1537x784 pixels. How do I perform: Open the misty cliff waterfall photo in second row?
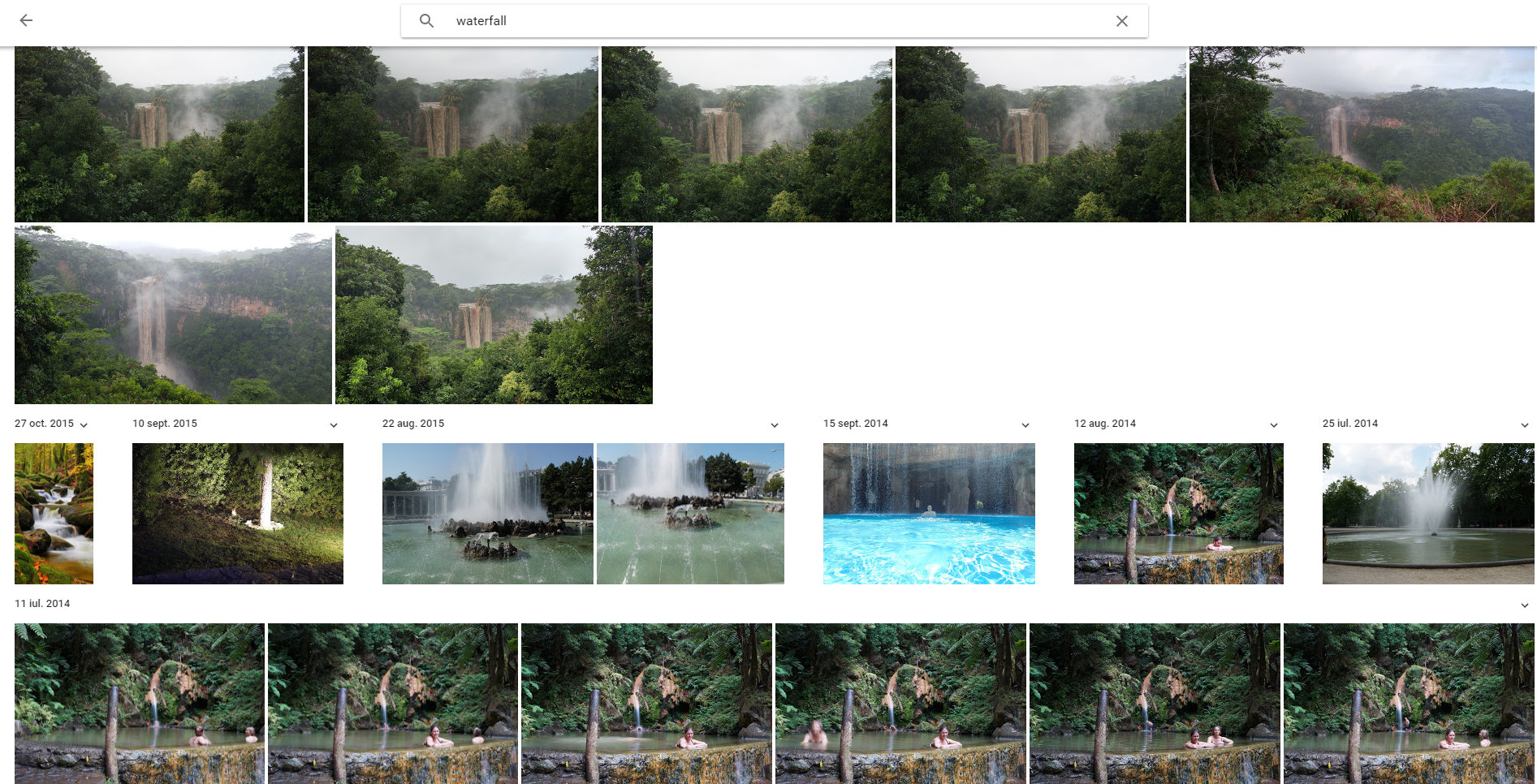coord(173,315)
